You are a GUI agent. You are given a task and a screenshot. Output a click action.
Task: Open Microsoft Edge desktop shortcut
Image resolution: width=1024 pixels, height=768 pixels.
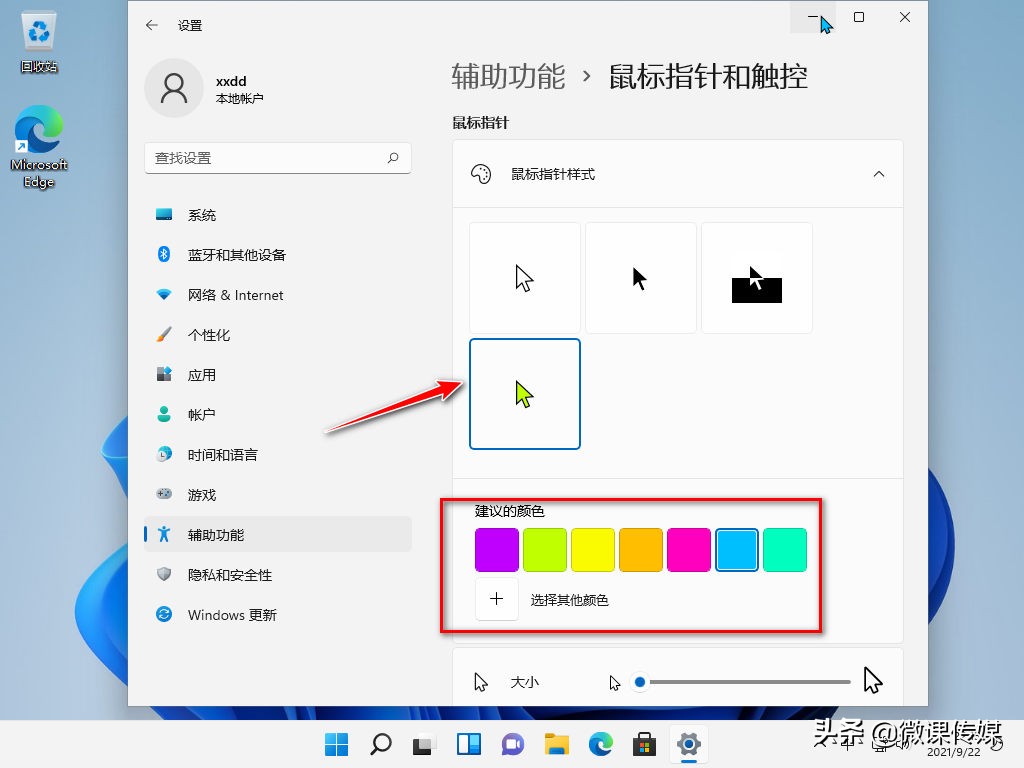point(39,147)
